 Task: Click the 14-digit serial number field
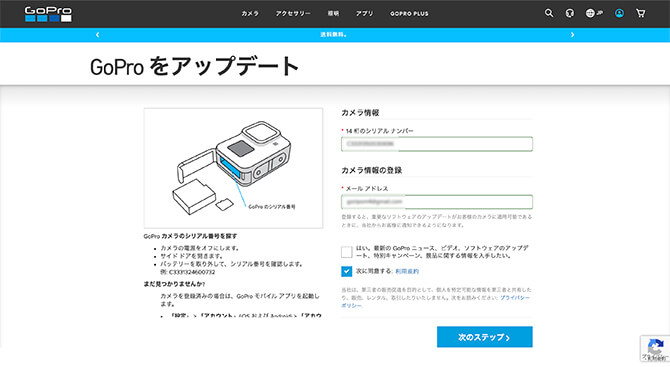pyautogui.click(x=437, y=144)
